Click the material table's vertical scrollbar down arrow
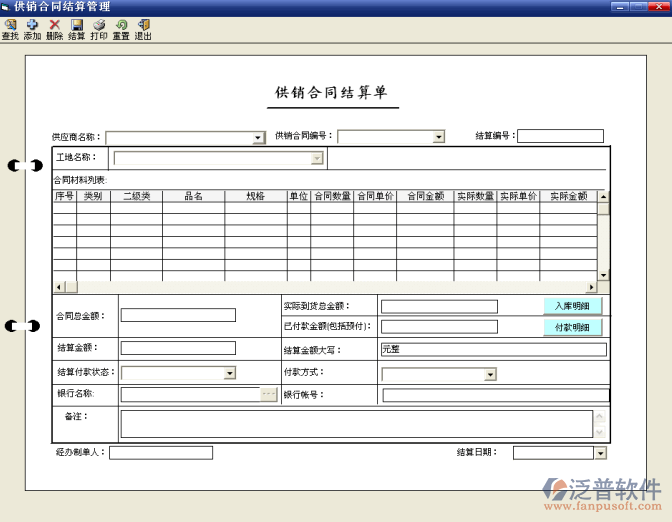The image size is (672, 522). point(603,275)
